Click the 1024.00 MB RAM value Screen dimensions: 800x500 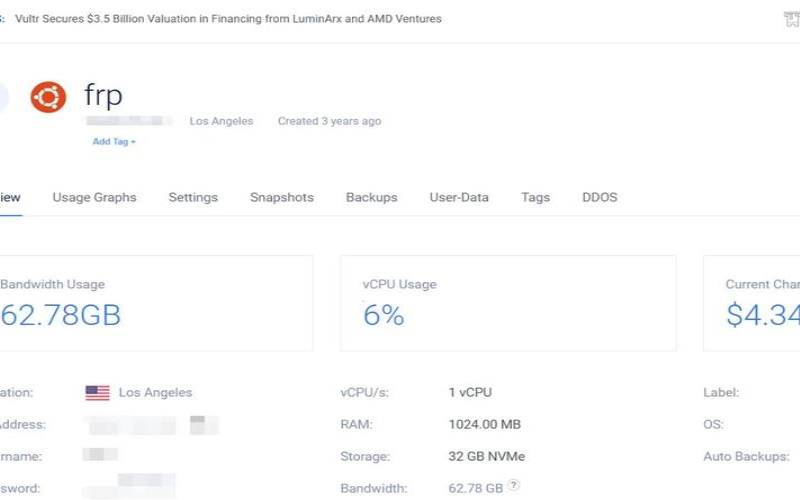(x=485, y=424)
